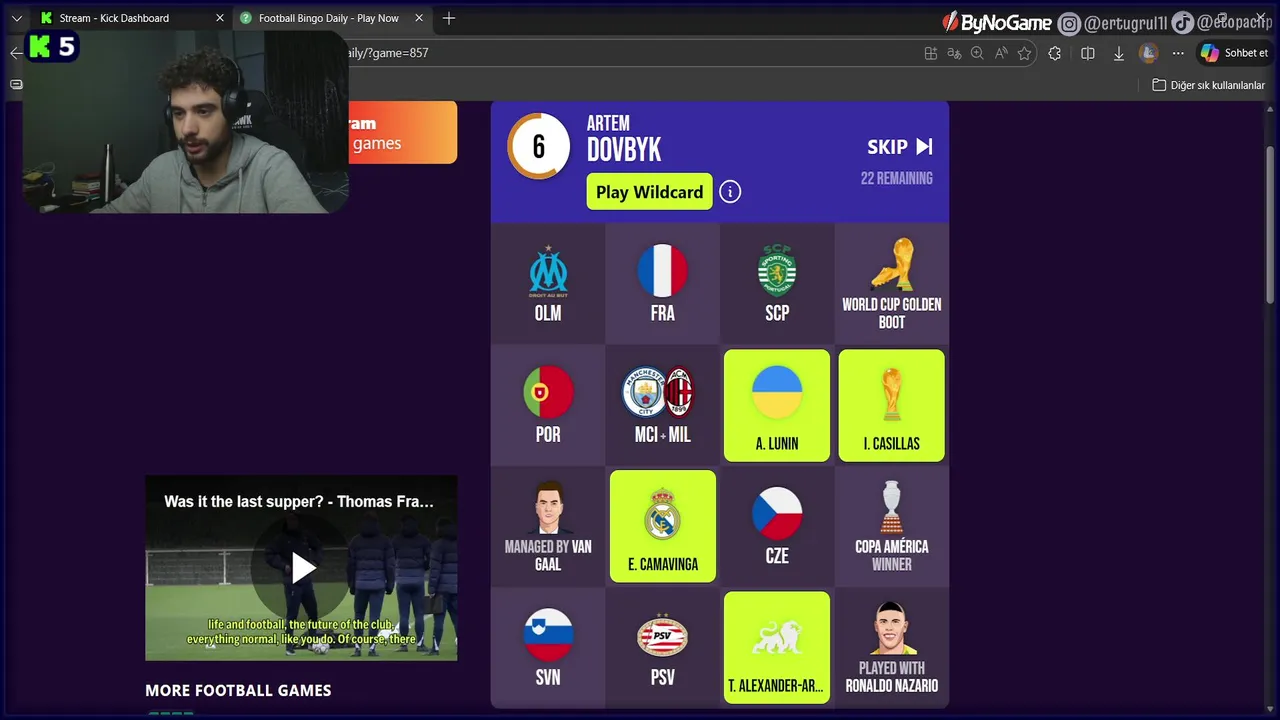Click the wildcard info icon
The height and width of the screenshot is (720, 1280).
[730, 192]
